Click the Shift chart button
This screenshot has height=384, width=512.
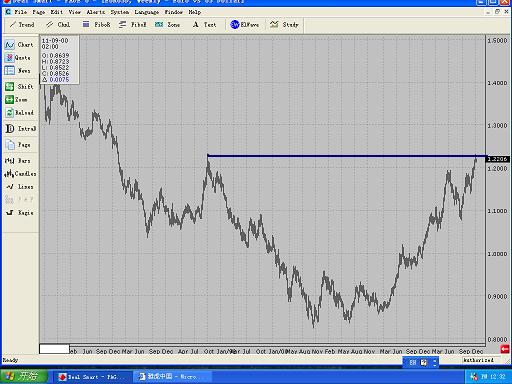[19, 87]
